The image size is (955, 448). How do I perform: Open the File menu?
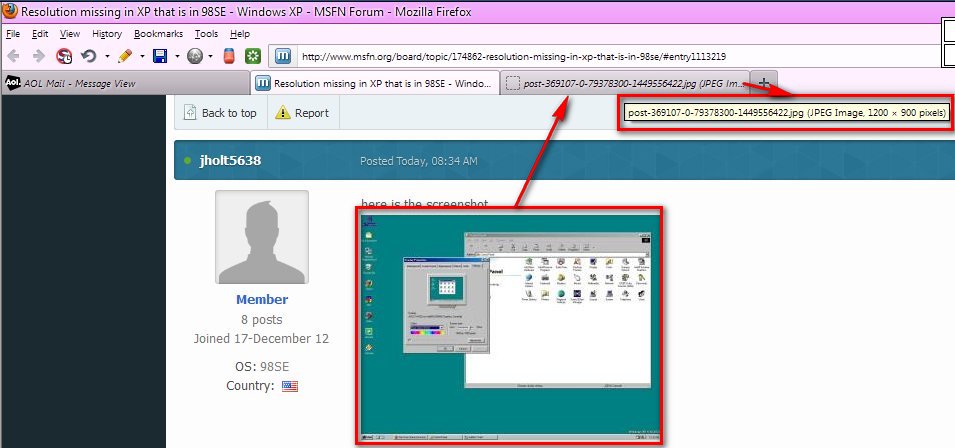pyautogui.click(x=13, y=34)
